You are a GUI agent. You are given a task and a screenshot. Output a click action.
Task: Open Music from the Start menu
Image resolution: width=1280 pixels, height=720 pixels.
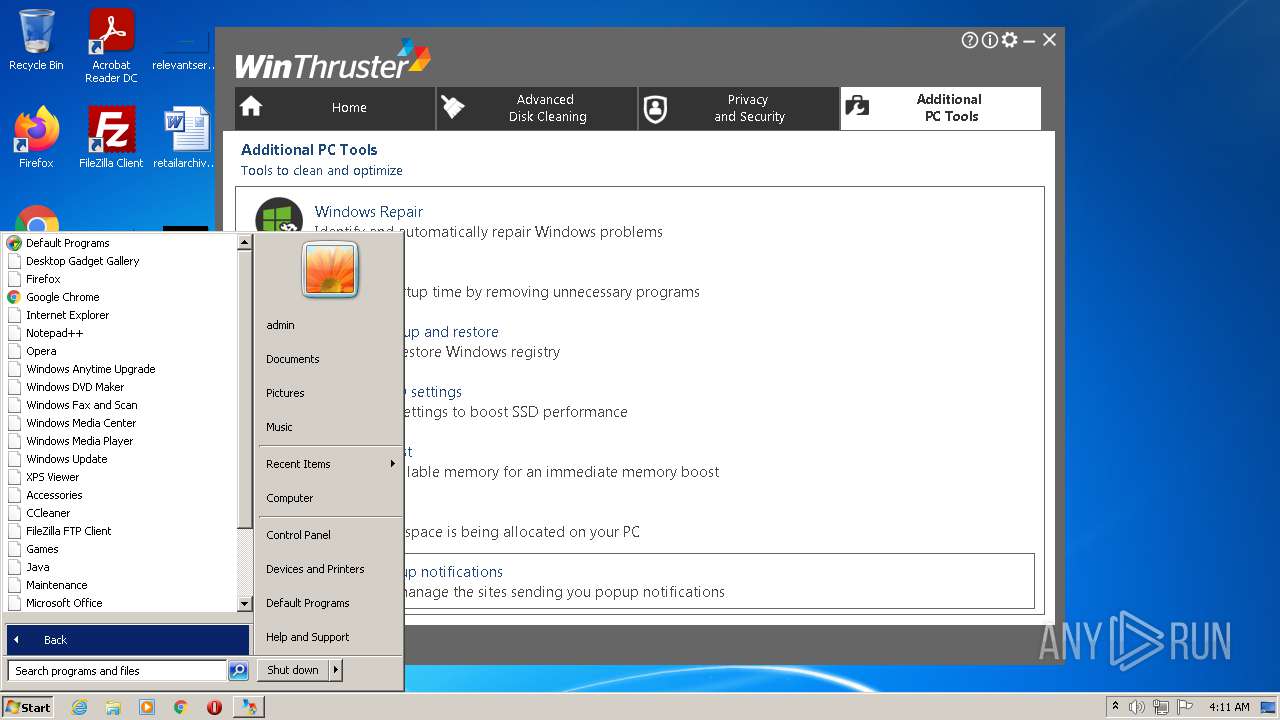(329, 427)
